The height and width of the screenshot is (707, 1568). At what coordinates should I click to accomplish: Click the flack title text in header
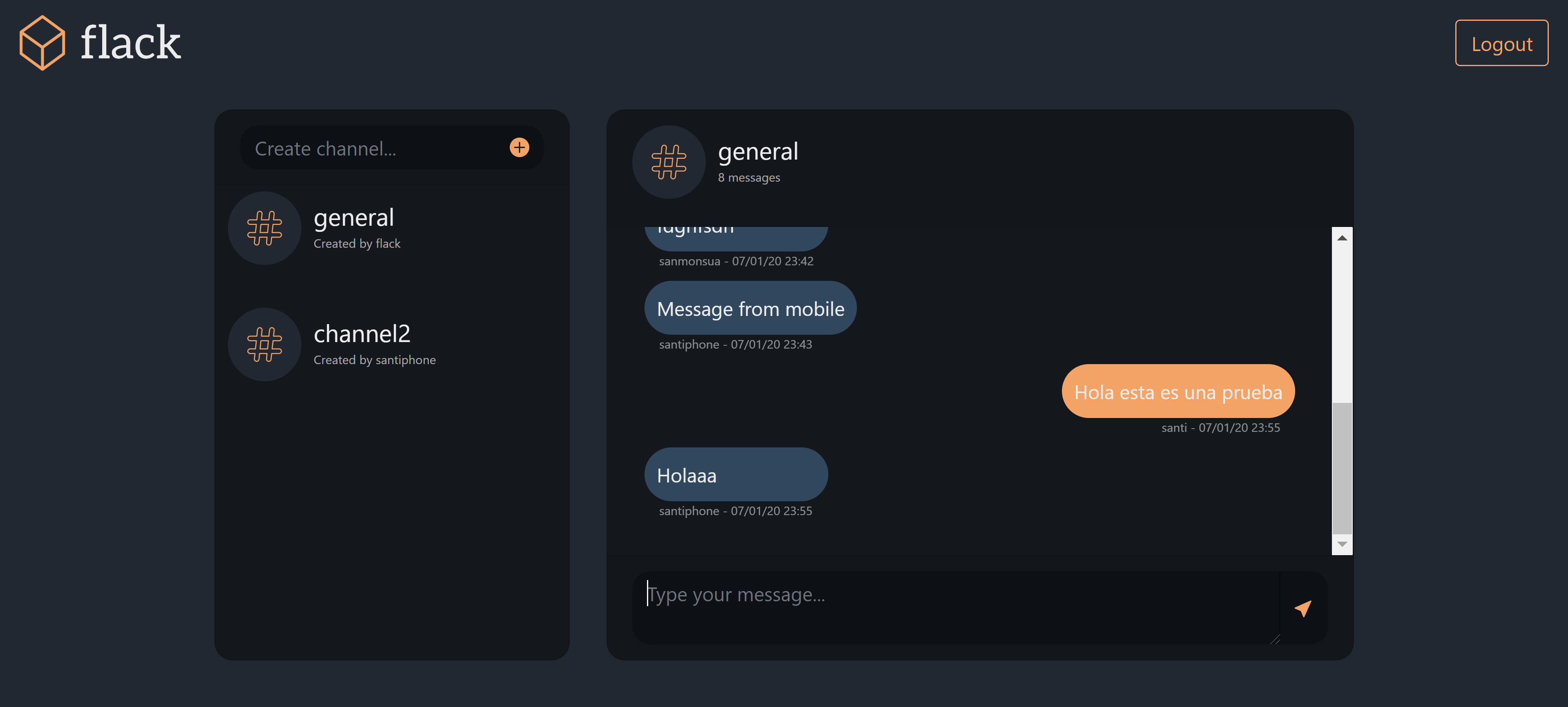[130, 42]
